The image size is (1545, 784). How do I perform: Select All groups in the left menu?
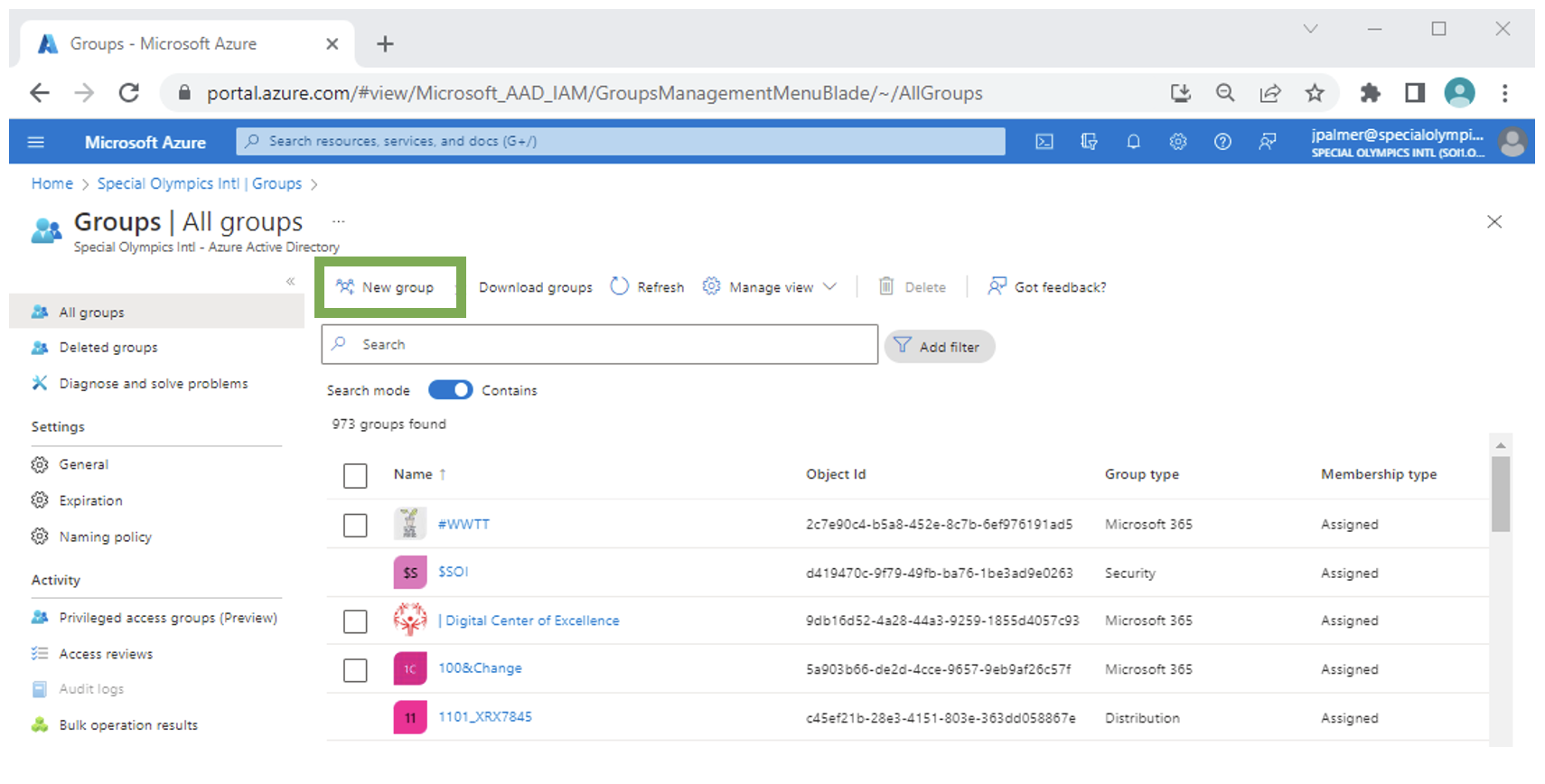pyautogui.click(x=156, y=312)
